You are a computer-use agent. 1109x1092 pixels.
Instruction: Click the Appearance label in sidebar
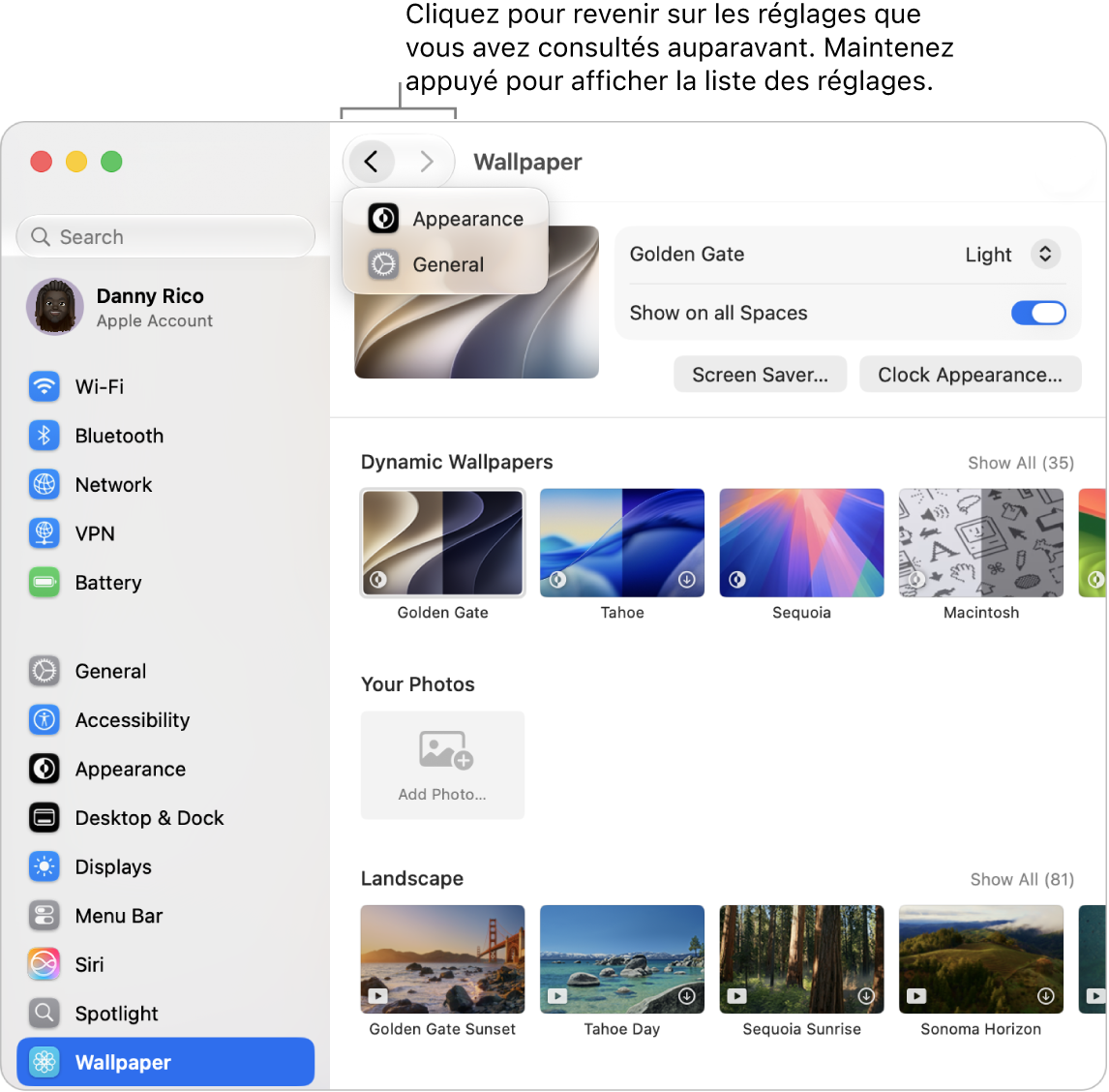[130, 770]
